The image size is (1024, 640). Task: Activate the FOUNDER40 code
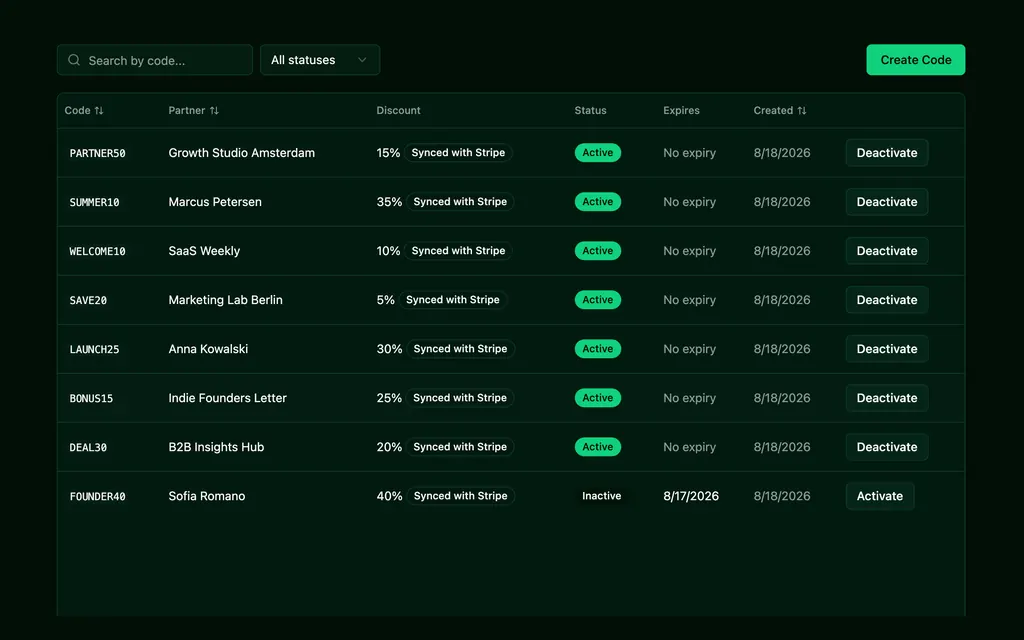pos(880,496)
